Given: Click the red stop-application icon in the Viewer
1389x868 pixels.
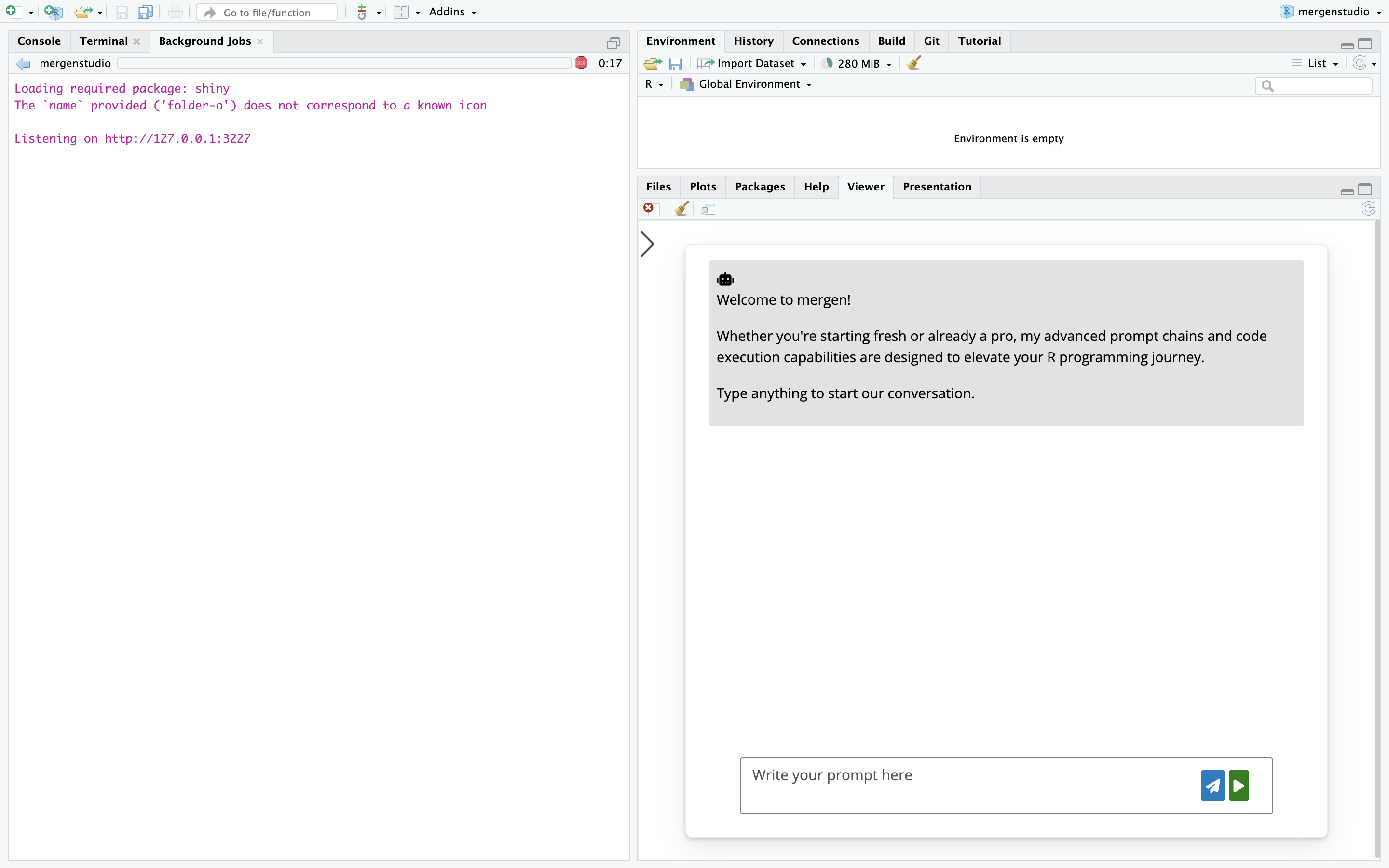Looking at the screenshot, I should (x=649, y=208).
